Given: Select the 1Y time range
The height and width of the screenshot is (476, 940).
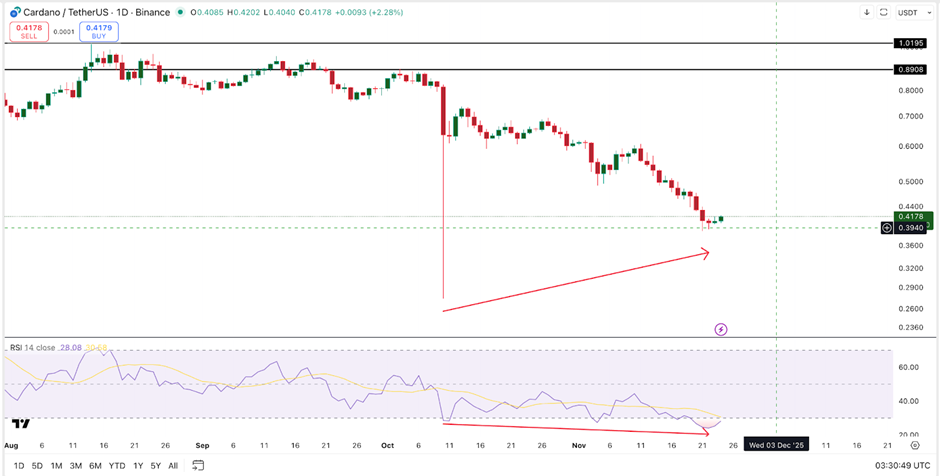Looking at the screenshot, I should click(138, 466).
